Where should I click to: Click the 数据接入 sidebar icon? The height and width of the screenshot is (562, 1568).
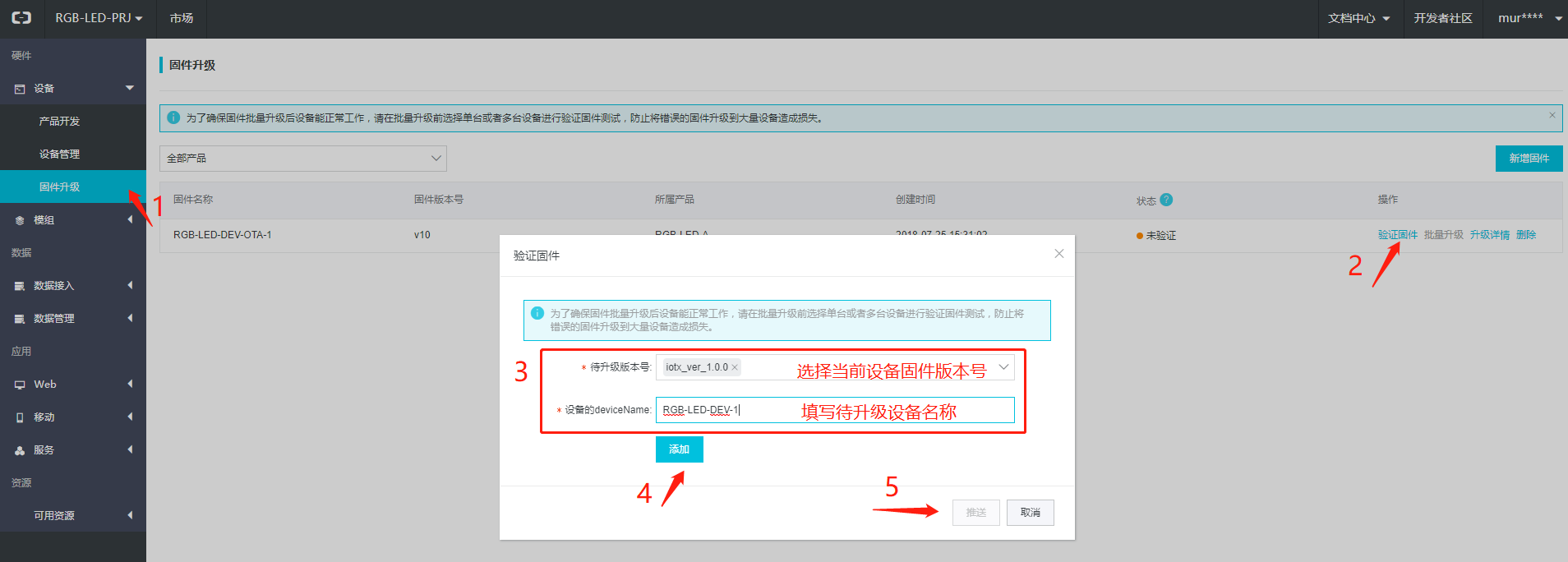[20, 286]
